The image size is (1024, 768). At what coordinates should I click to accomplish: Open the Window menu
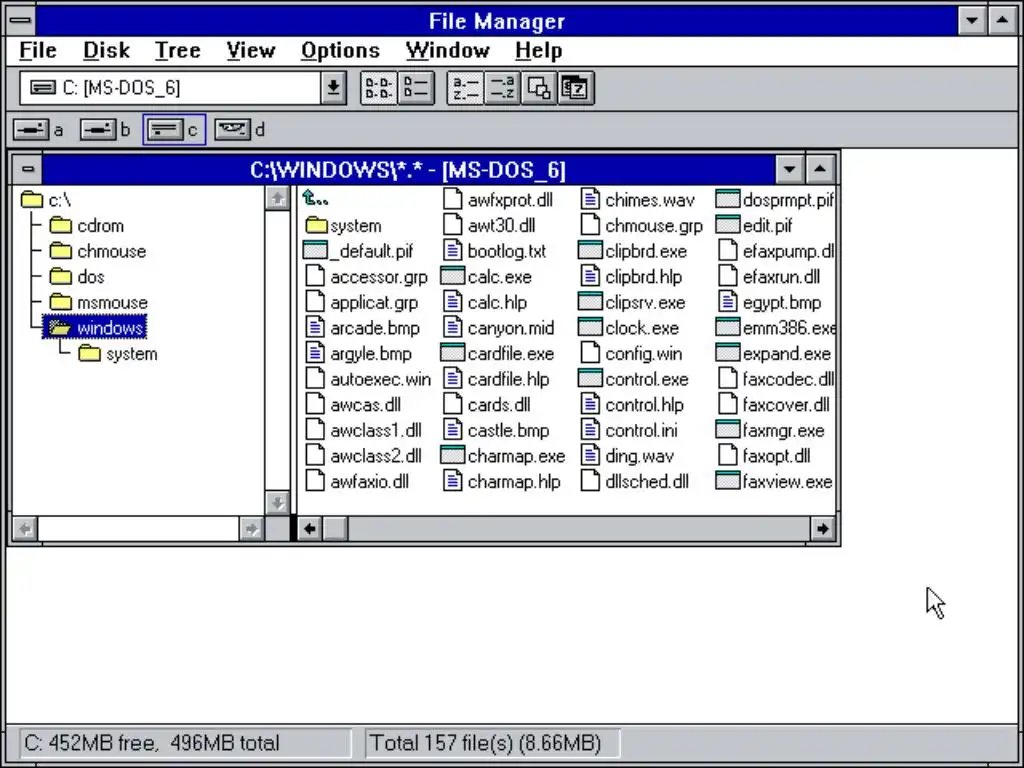click(x=447, y=50)
